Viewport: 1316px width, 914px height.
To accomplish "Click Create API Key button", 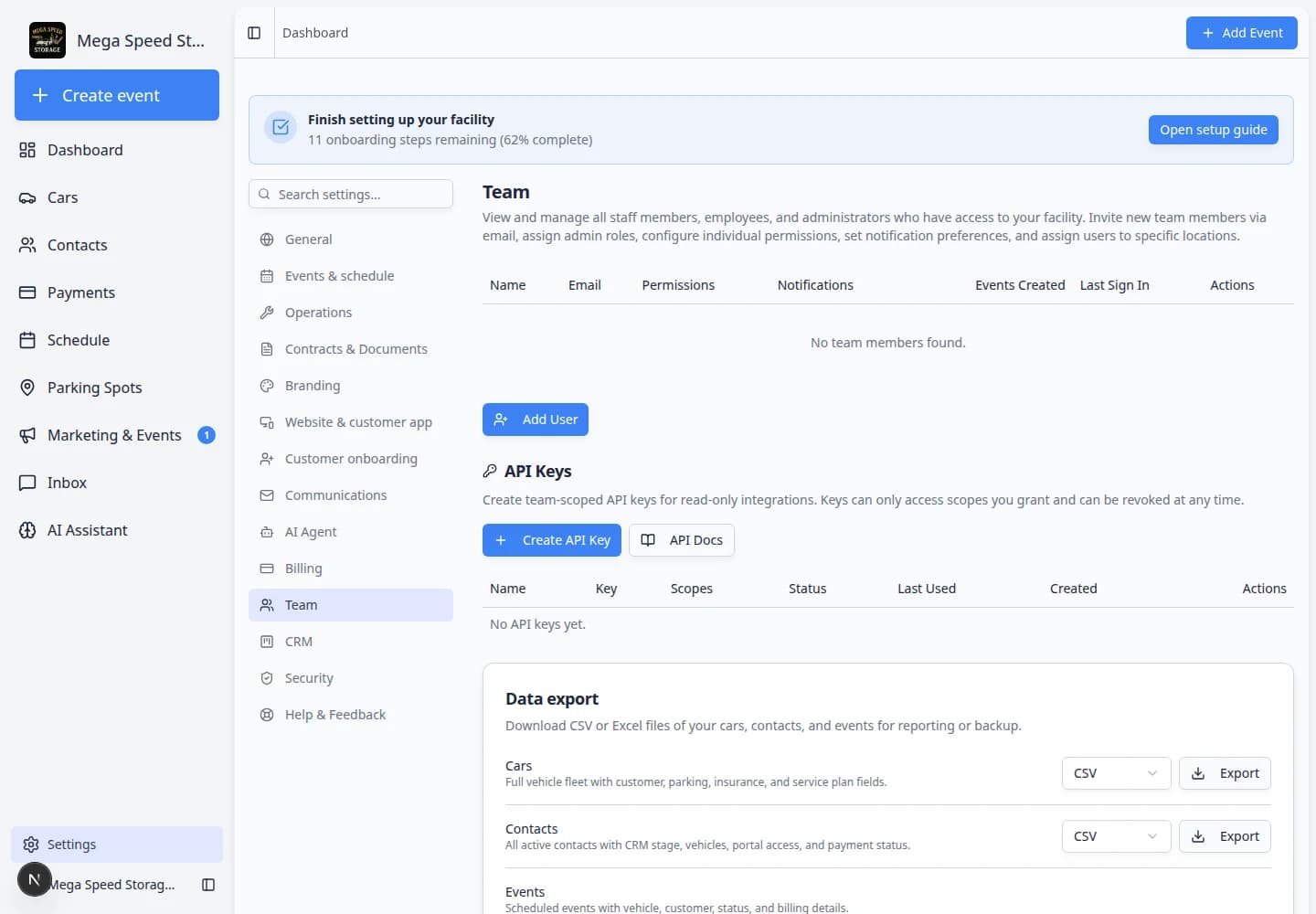I will 552,540.
